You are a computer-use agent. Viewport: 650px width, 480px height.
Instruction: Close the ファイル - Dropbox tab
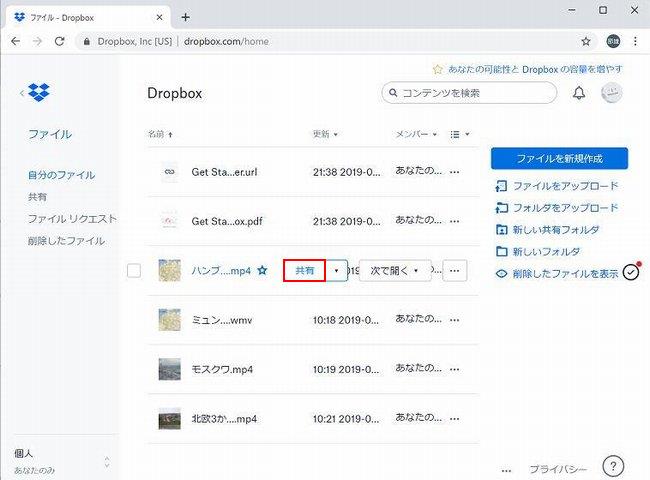(x=160, y=17)
